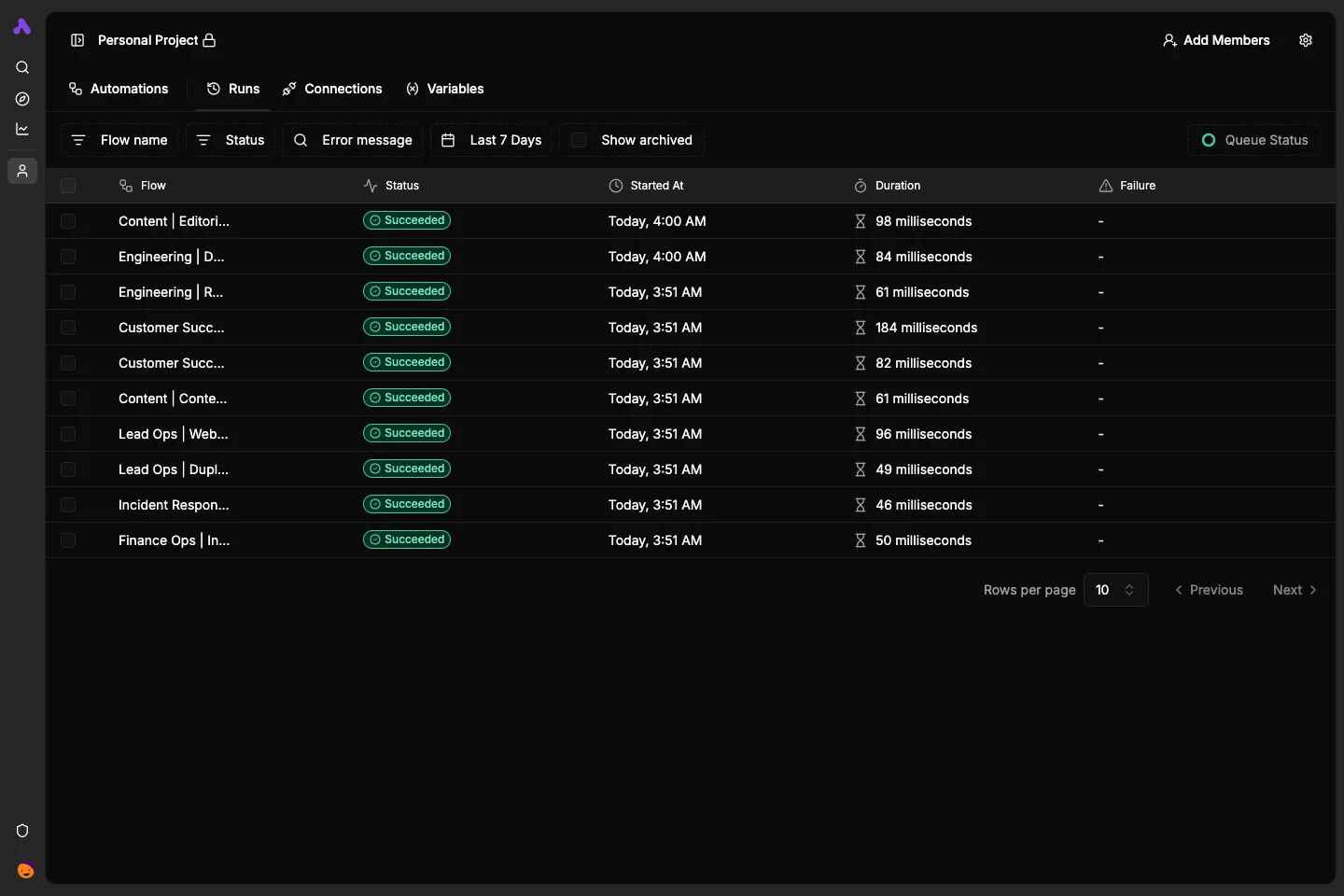Open project settings gear icon
This screenshot has width=1344, height=896.
click(x=1306, y=40)
